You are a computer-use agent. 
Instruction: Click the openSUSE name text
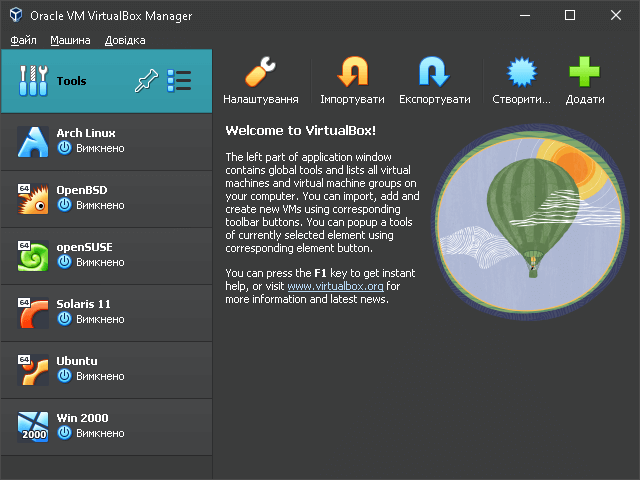(x=84, y=247)
